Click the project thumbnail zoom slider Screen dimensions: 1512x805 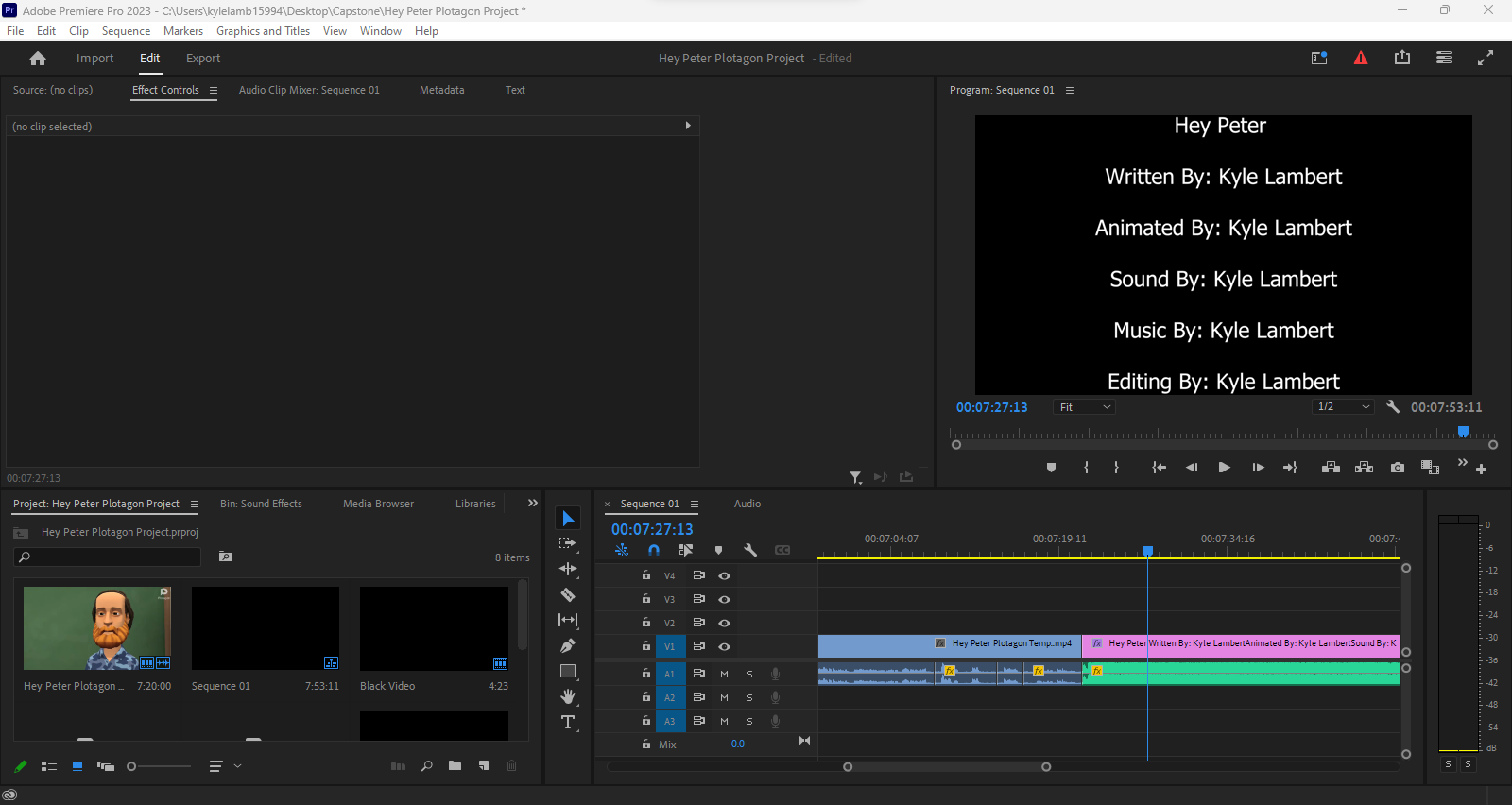[x=131, y=766]
